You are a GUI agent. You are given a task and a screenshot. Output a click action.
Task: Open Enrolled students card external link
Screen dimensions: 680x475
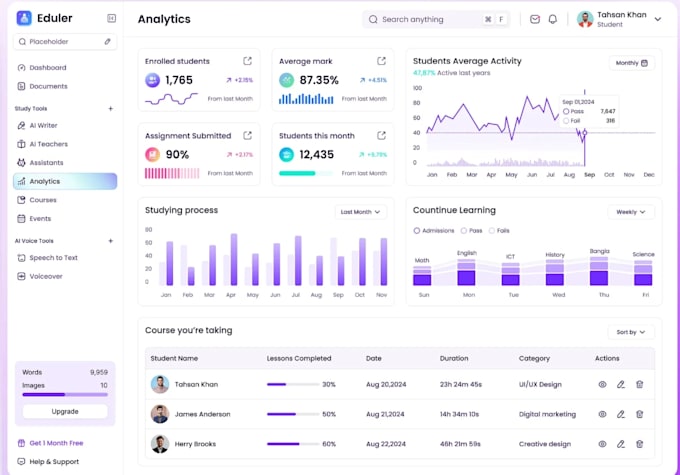(247, 61)
